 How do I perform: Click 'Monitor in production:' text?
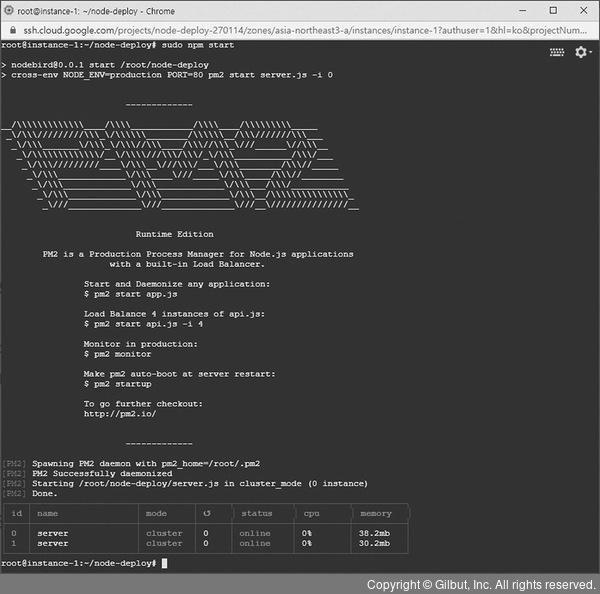point(140,344)
